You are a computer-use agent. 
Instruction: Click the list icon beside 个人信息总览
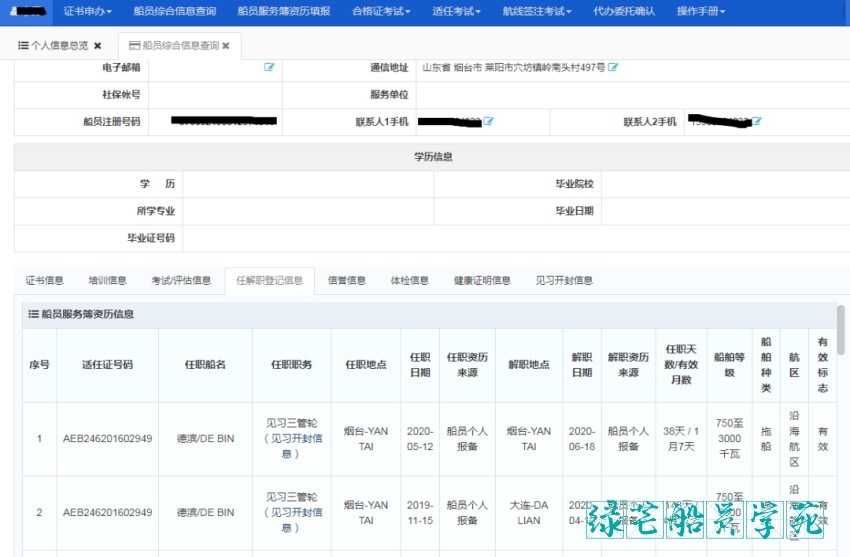(23, 46)
